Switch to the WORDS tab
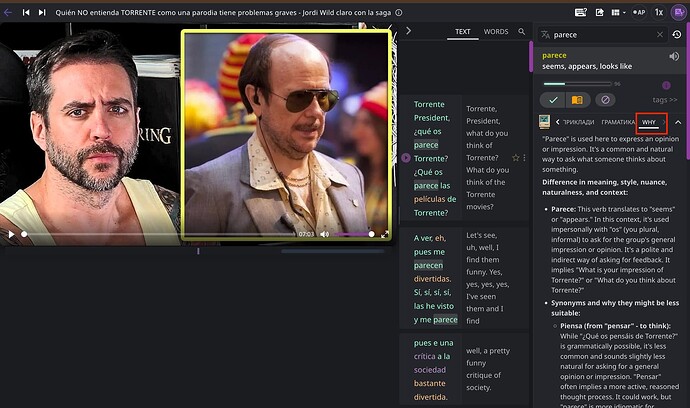This screenshot has height=408, width=690. click(x=496, y=32)
